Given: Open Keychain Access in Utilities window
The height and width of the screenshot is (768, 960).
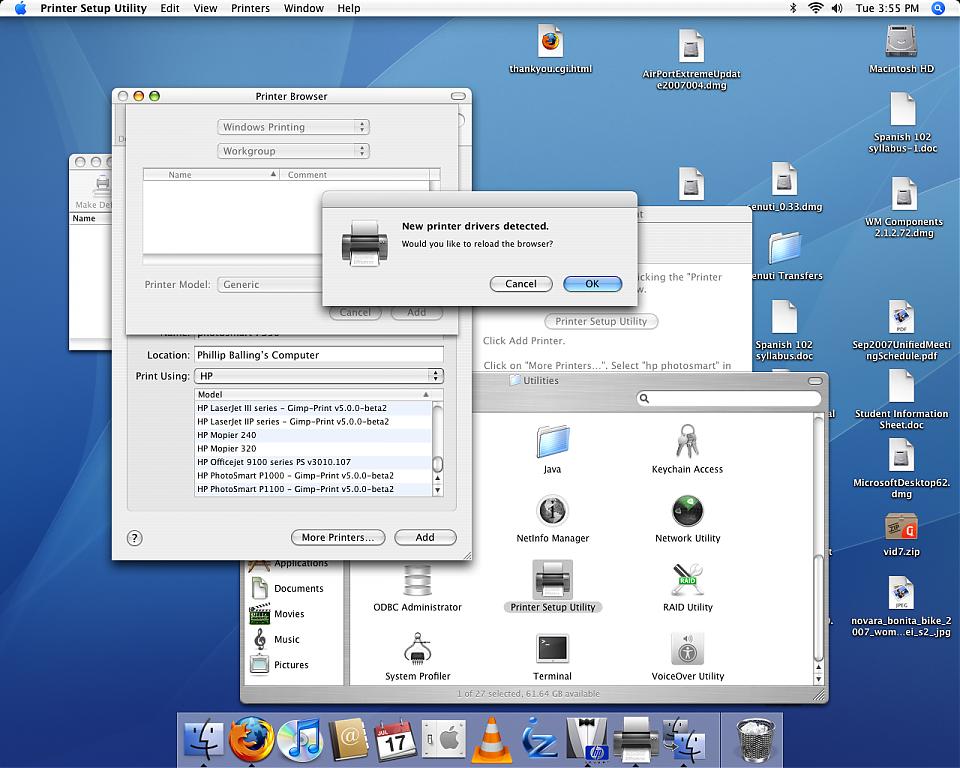Looking at the screenshot, I should (687, 441).
